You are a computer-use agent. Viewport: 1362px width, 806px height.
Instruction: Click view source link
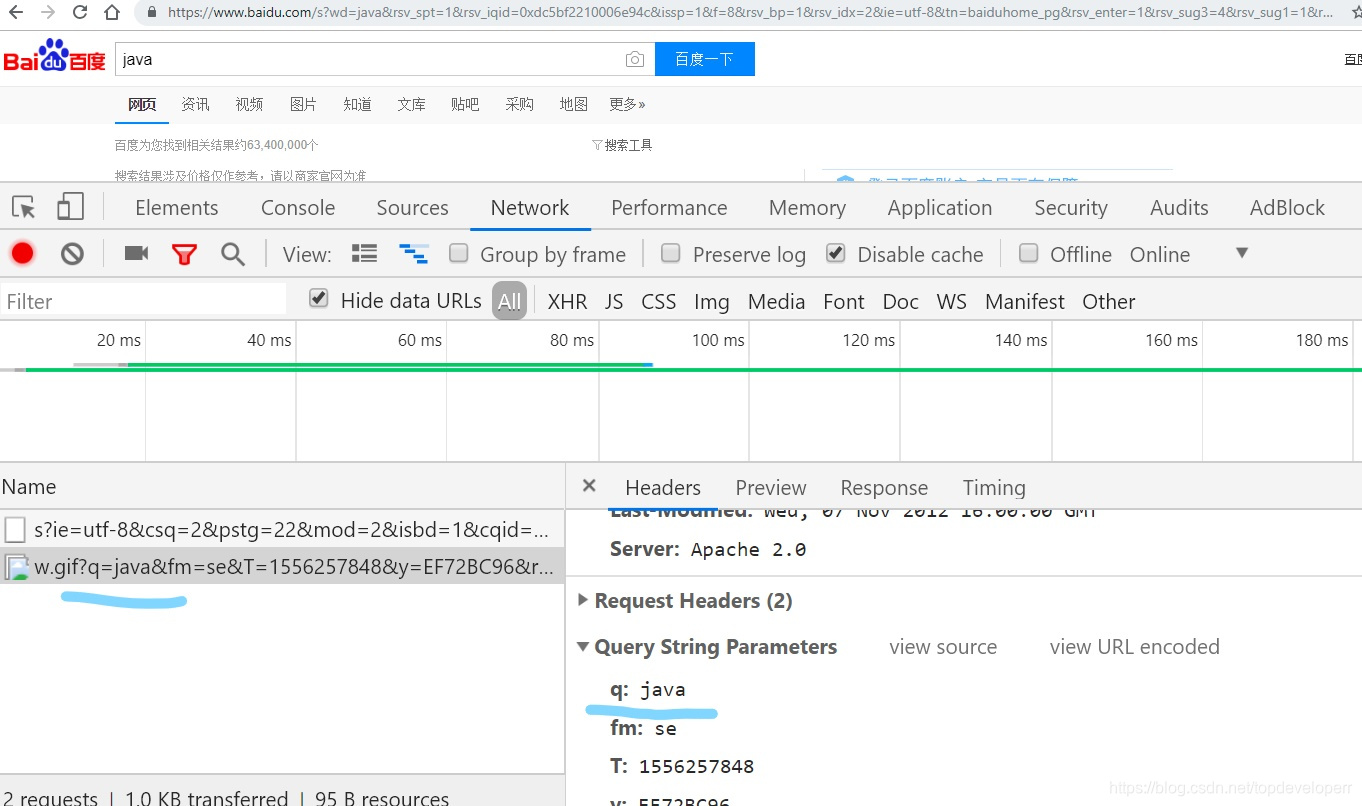click(943, 647)
